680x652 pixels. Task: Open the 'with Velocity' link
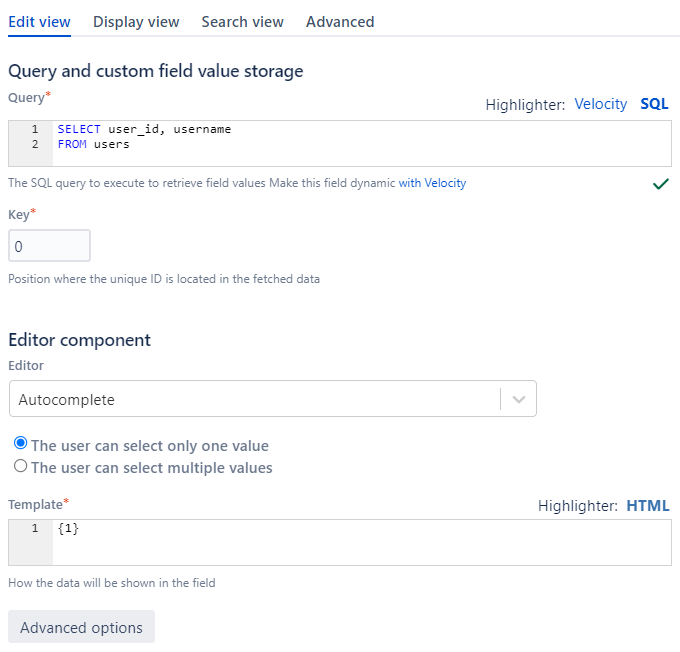coord(432,183)
